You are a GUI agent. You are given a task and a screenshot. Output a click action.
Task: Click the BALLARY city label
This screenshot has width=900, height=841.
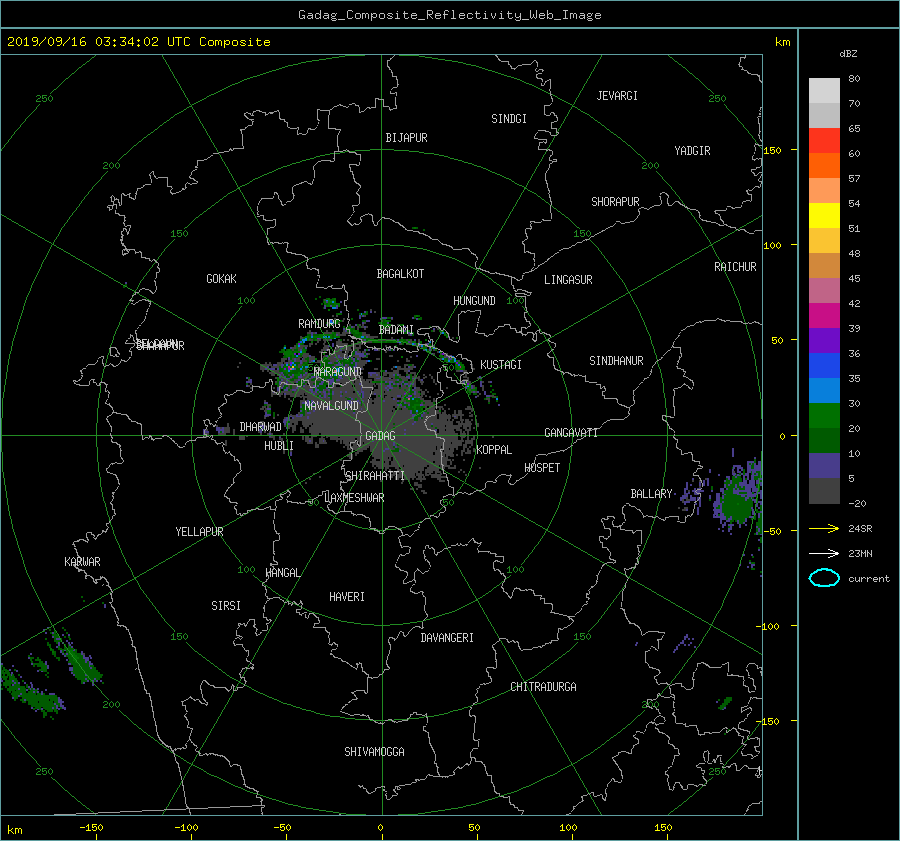(651, 494)
